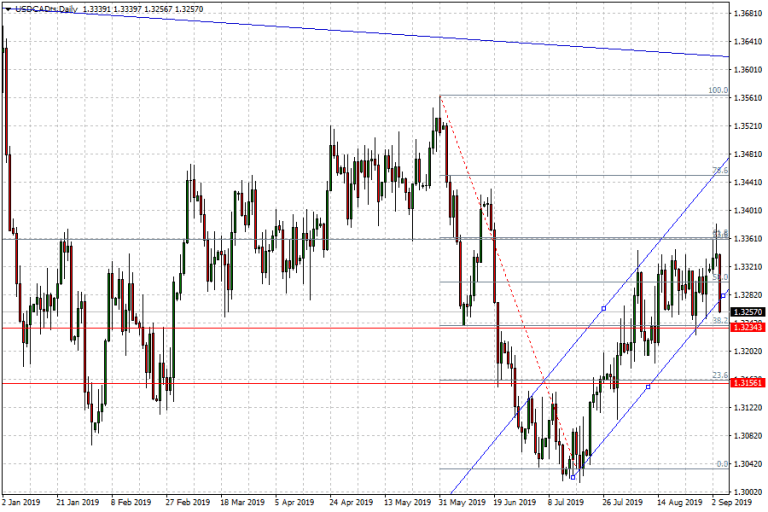
Task: Click the 2 Jan 2019 date label
Action: (22, 503)
